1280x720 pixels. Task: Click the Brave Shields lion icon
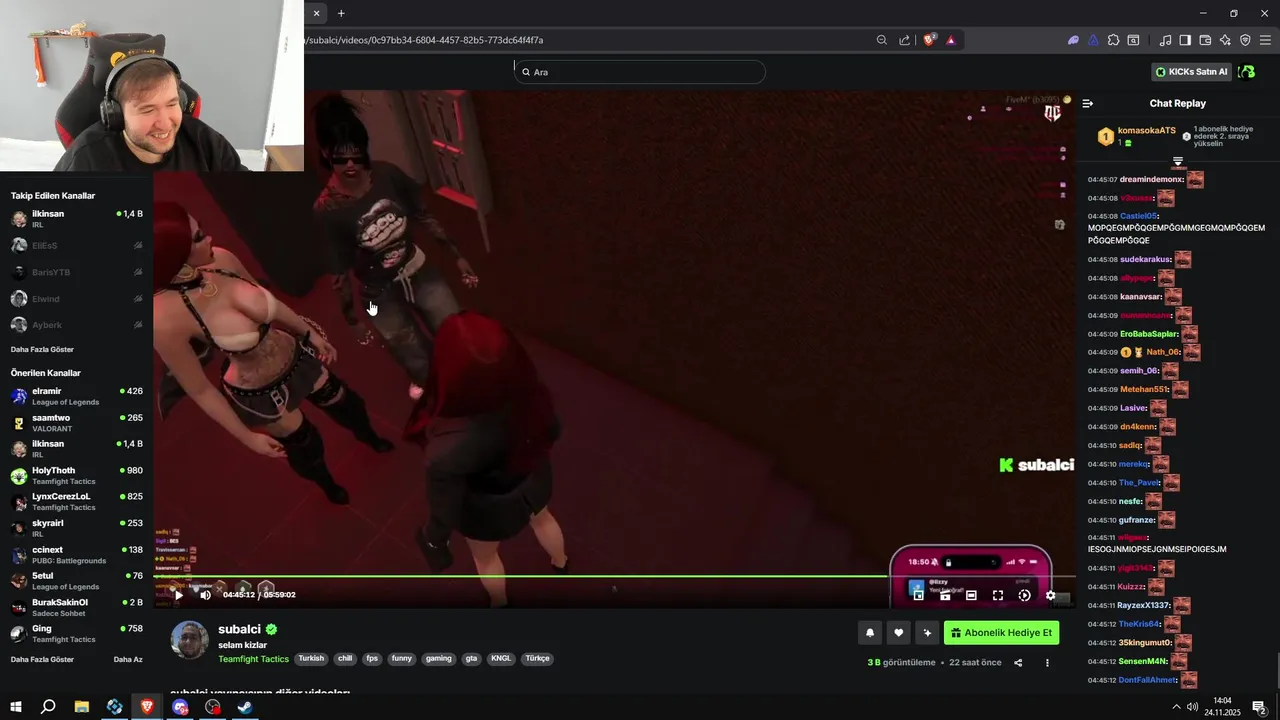(929, 40)
